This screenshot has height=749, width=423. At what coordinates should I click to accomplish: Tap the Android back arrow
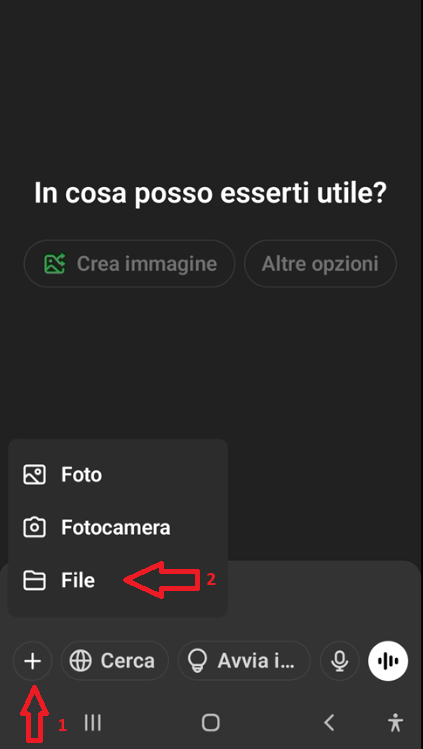(x=329, y=723)
